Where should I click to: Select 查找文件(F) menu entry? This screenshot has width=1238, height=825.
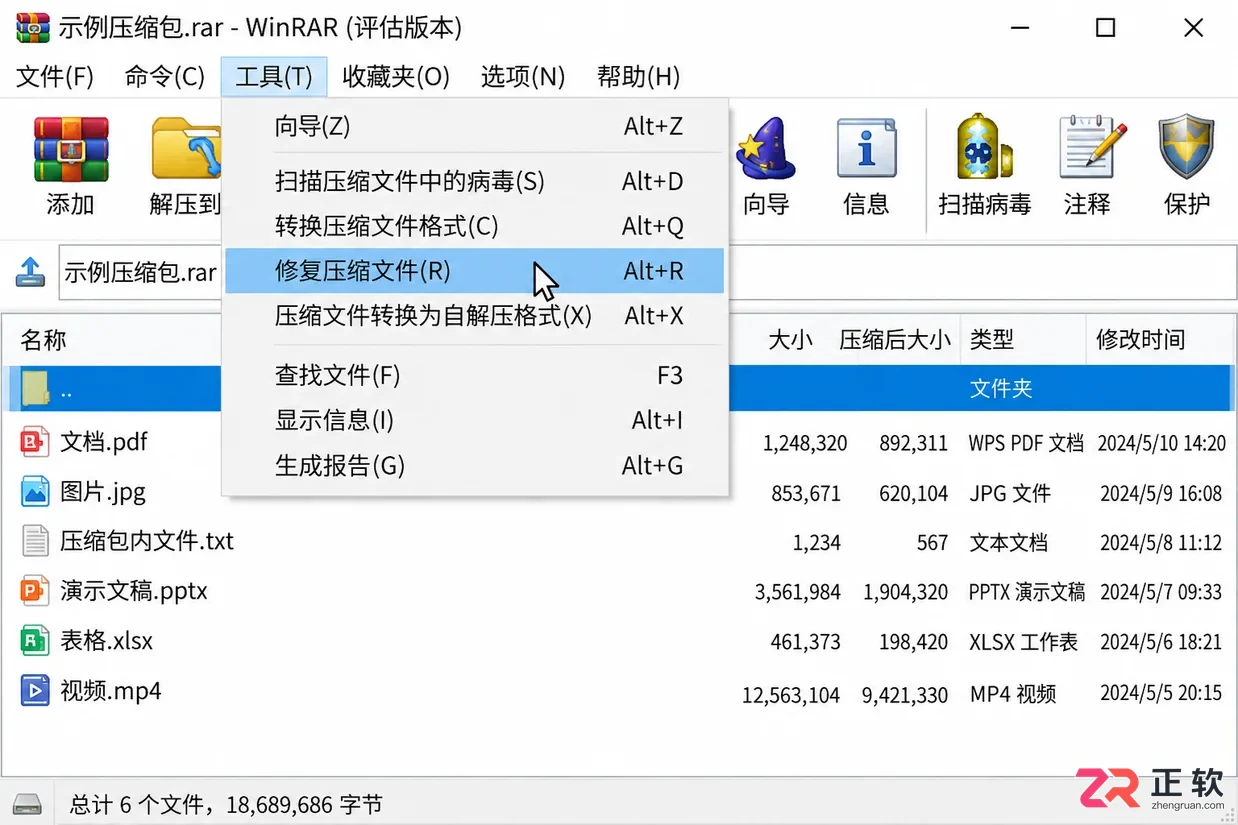tap(474, 376)
